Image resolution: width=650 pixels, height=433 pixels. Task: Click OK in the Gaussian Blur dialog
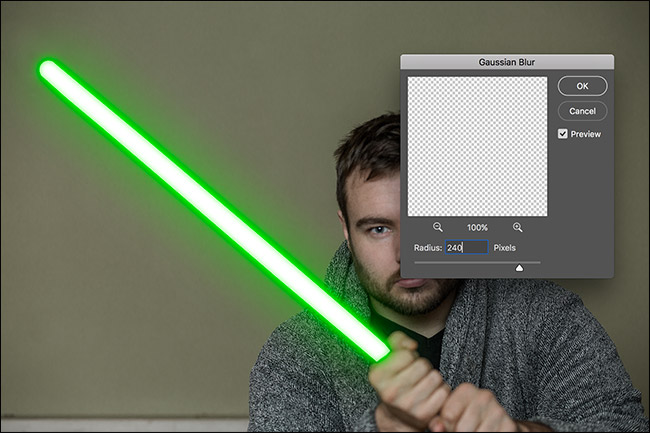point(582,86)
